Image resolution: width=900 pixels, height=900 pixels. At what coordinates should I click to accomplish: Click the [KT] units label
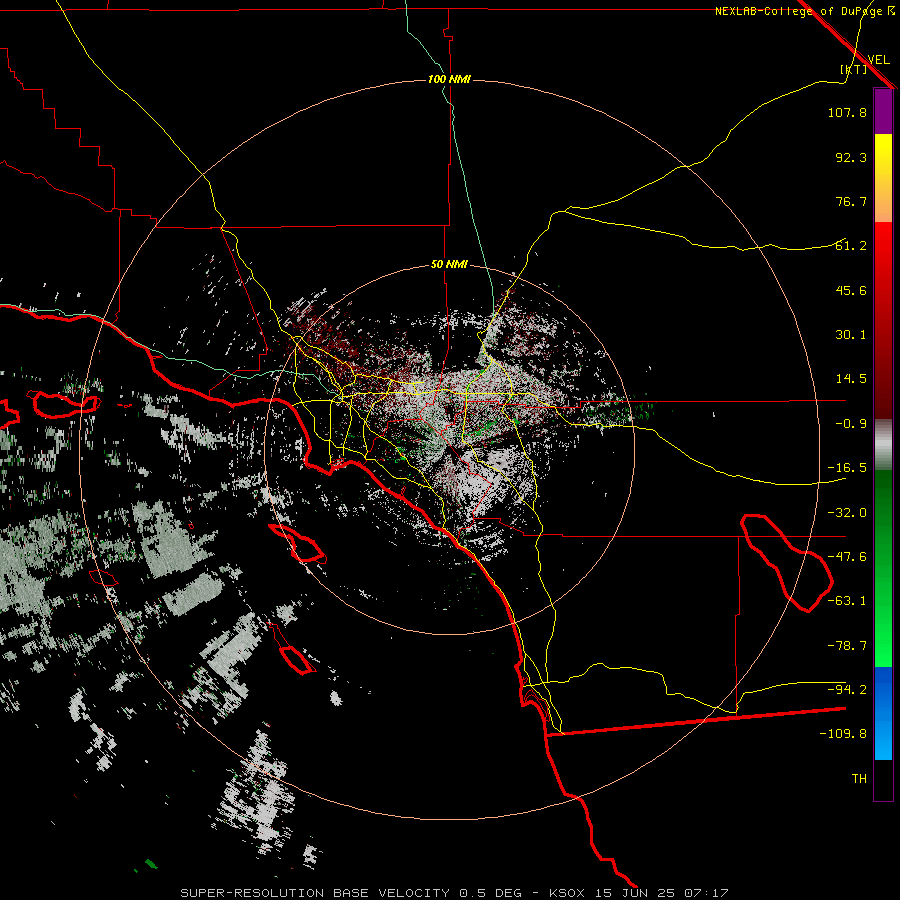tap(854, 69)
